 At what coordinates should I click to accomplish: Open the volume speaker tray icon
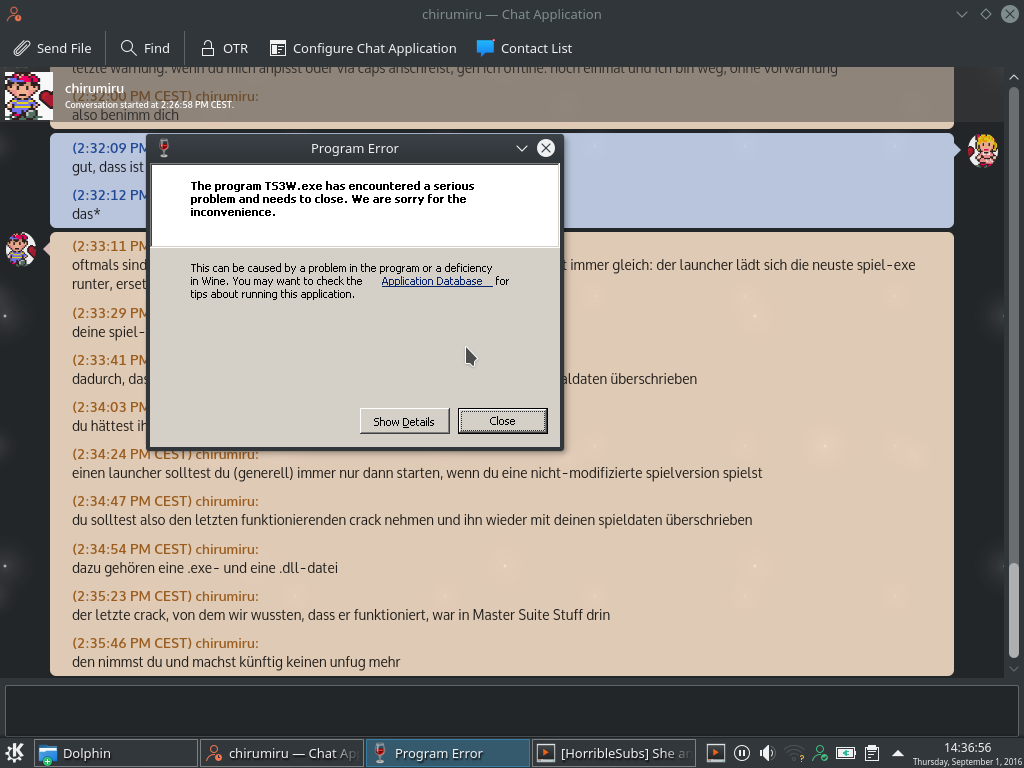pyautogui.click(x=767, y=753)
